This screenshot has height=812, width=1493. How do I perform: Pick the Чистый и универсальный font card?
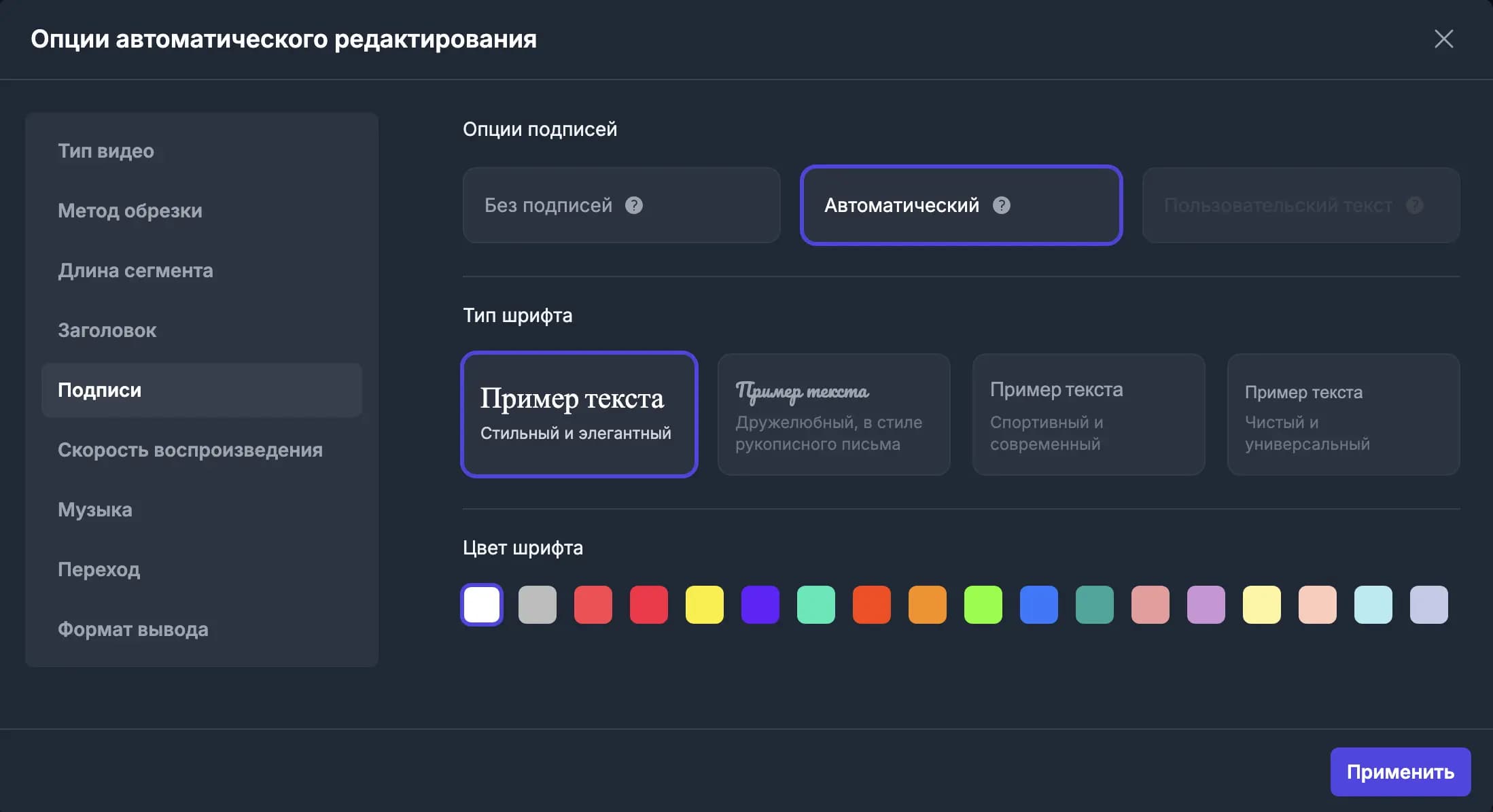(x=1343, y=414)
